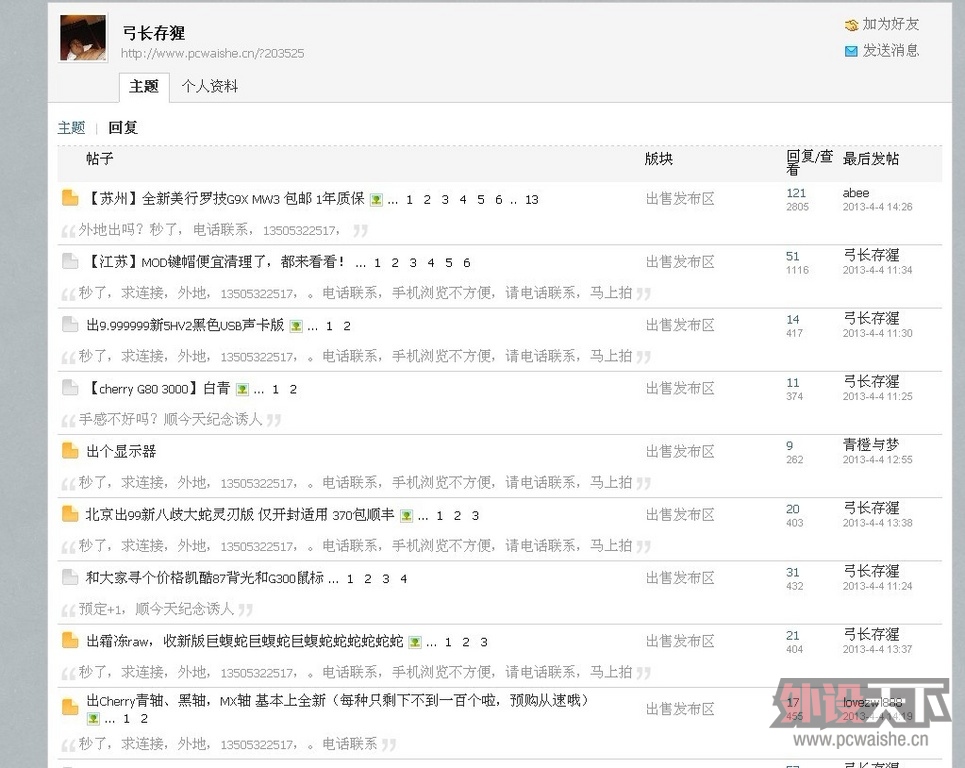
Task: Open thread 和大家寻个价格凯酷87背光
Action: [x=205, y=578]
